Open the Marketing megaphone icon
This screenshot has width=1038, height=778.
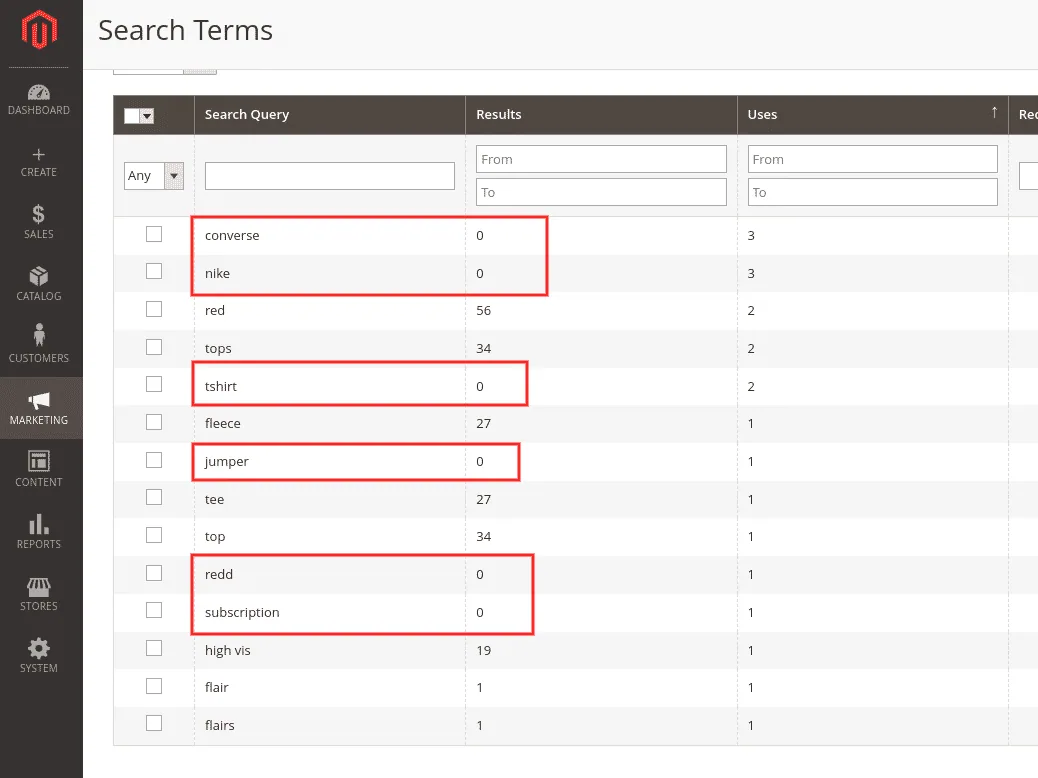point(38,401)
